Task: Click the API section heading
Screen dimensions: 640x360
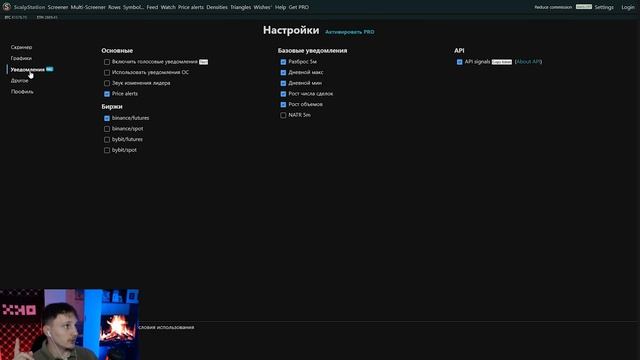Action: point(459,51)
